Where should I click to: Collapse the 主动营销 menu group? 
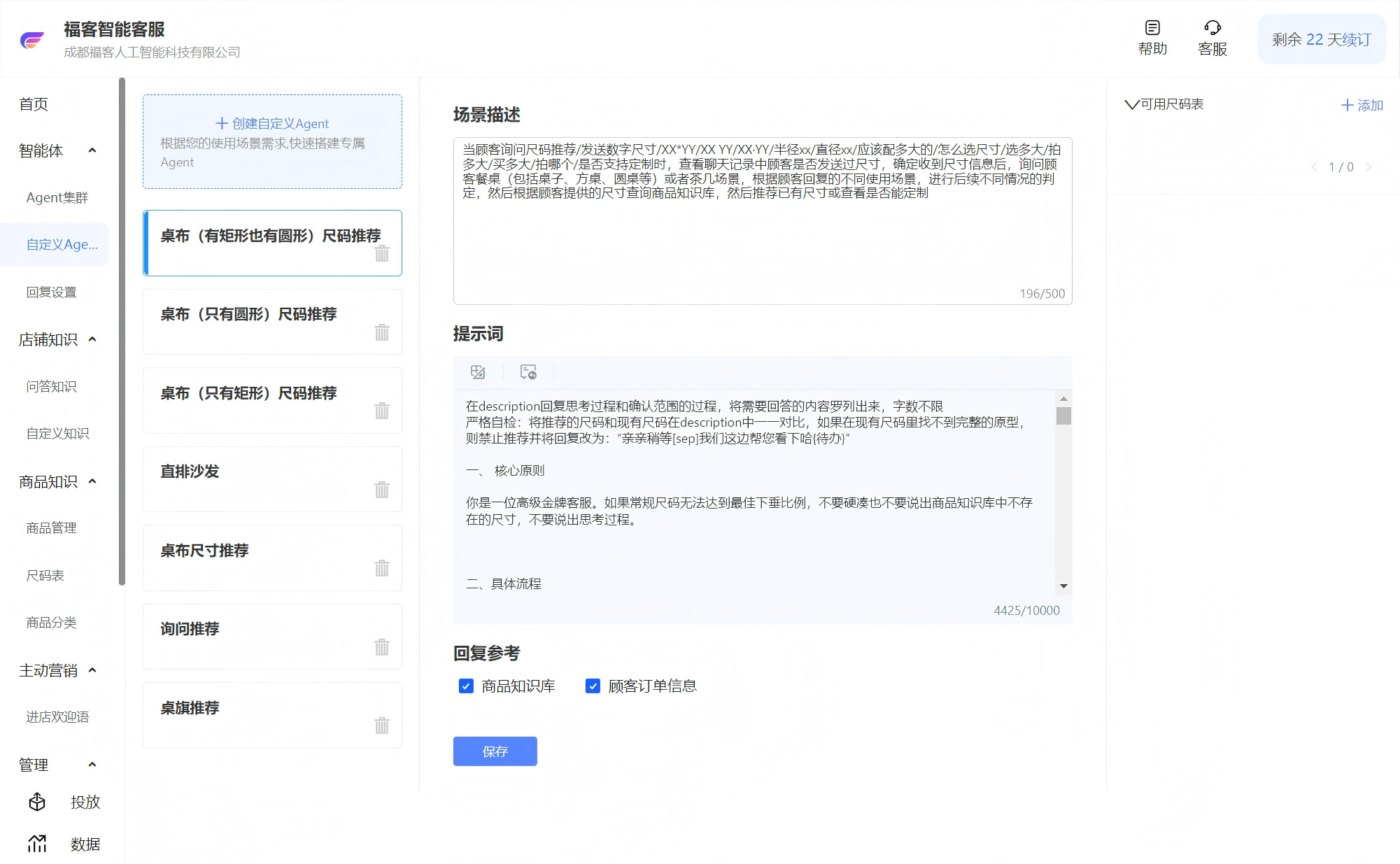pyautogui.click(x=92, y=670)
